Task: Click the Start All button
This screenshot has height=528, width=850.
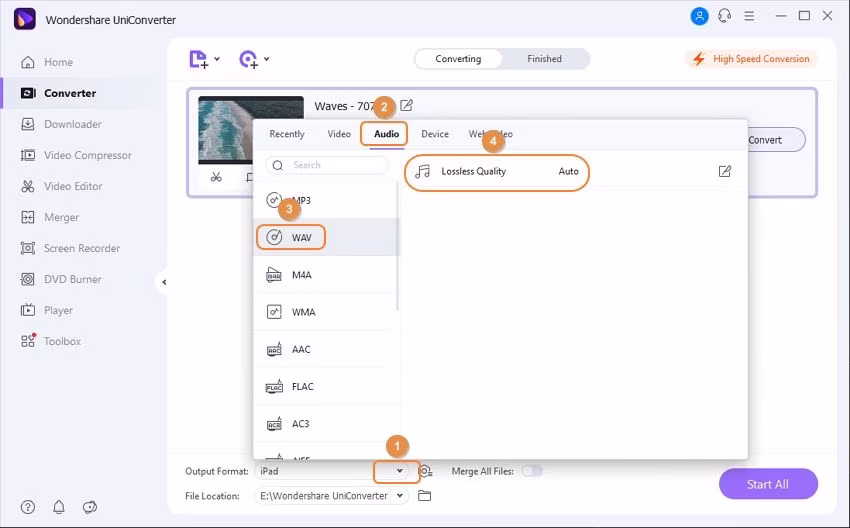Action: [x=768, y=484]
